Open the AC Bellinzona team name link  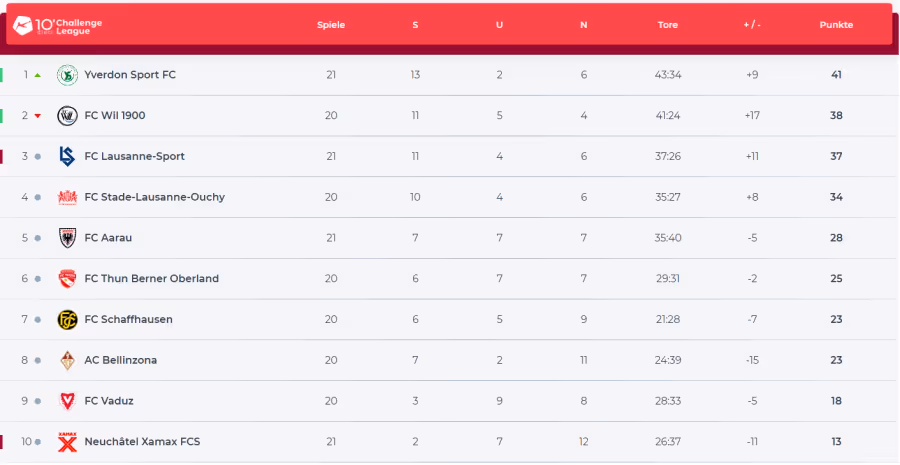point(121,360)
